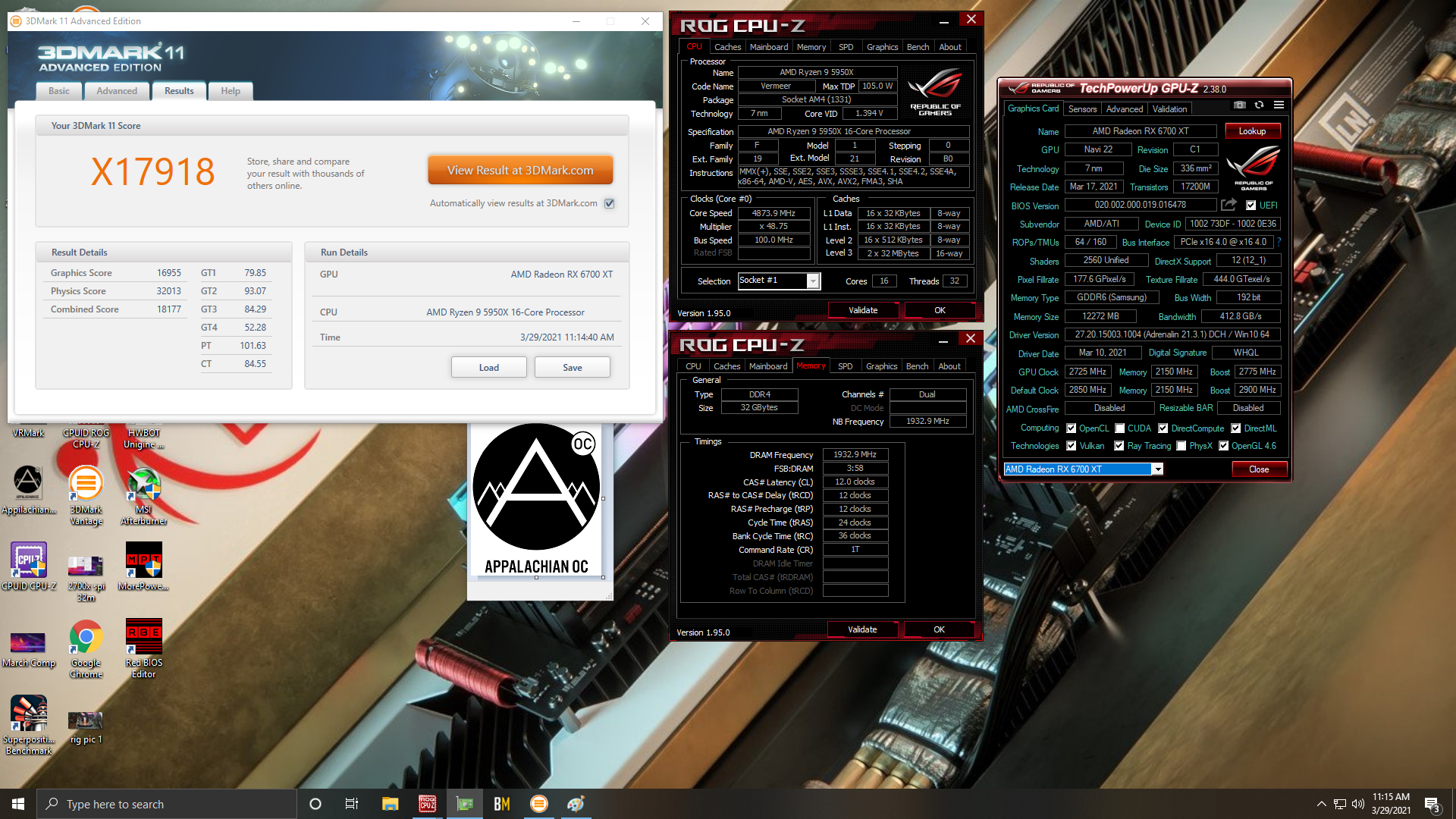Screen dimensions: 1456x819
Task: Click the BM taskbar icon
Action: click(x=501, y=804)
